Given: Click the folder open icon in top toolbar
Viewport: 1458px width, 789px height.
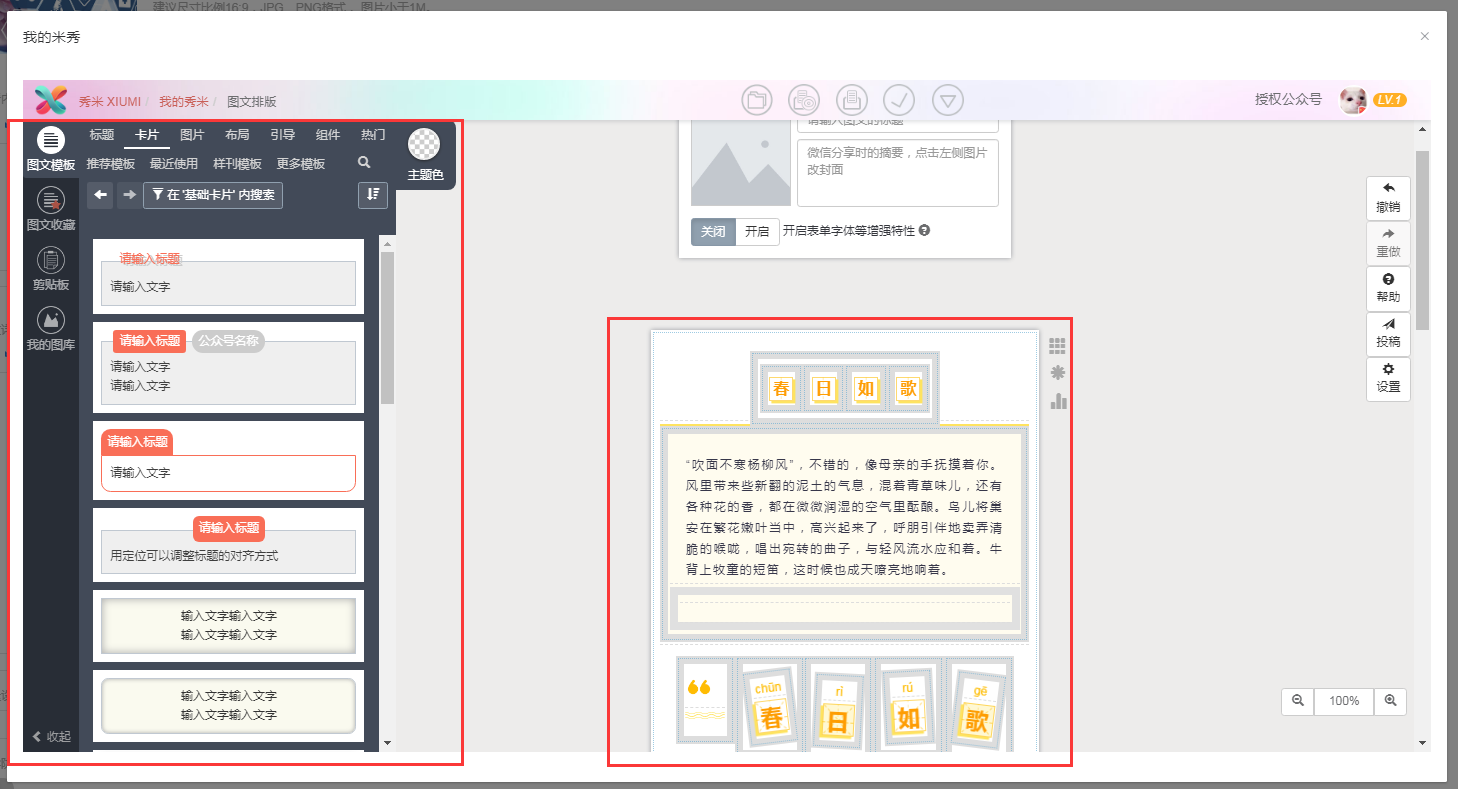Looking at the screenshot, I should (757, 99).
